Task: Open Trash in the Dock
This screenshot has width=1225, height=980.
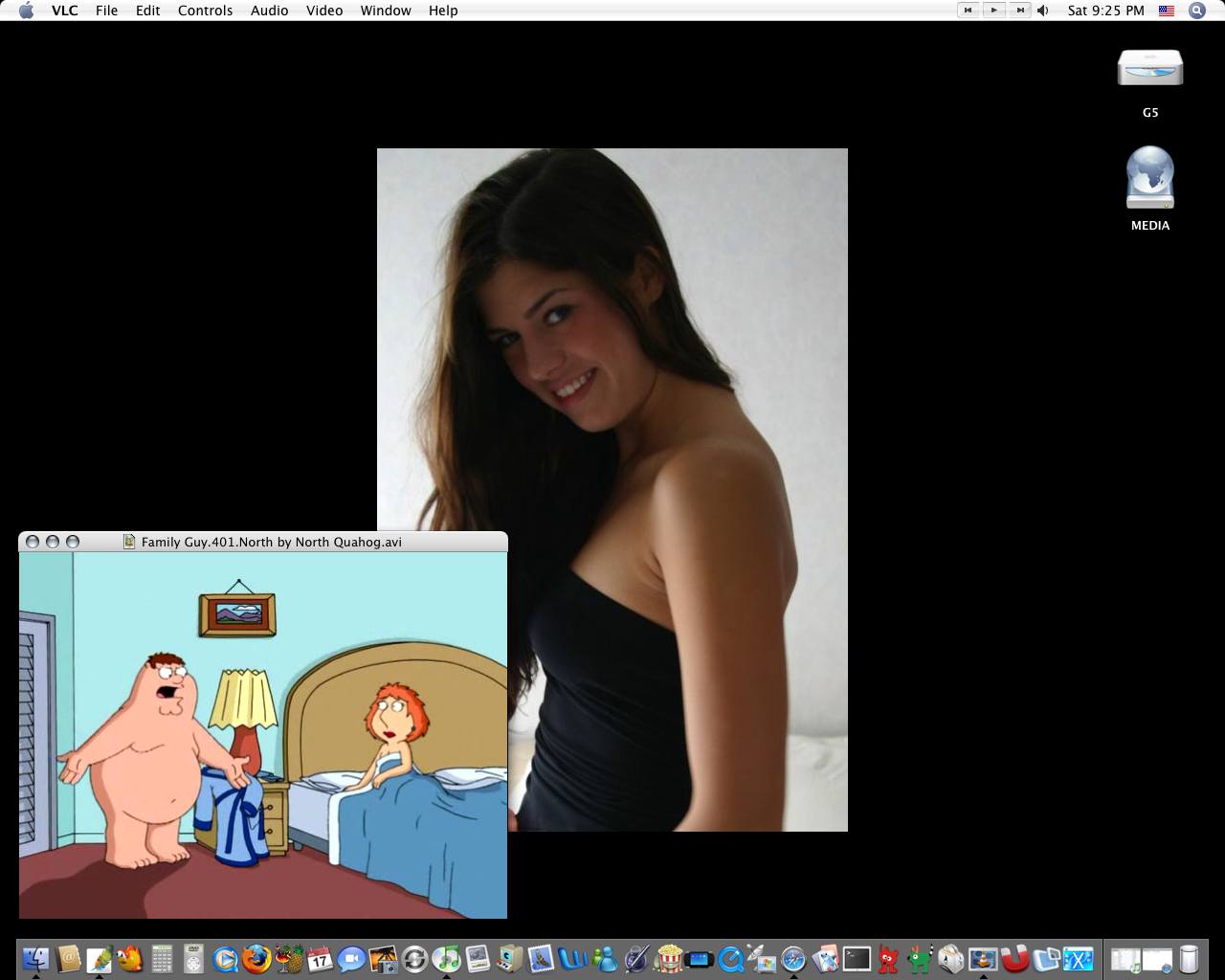Action: click(x=1189, y=959)
